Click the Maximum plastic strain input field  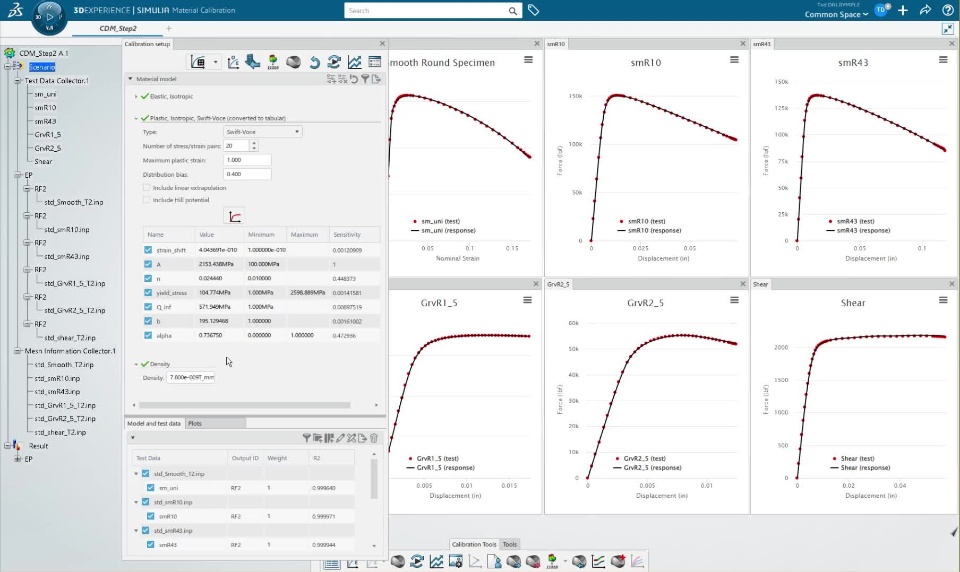pyautogui.click(x=247, y=160)
